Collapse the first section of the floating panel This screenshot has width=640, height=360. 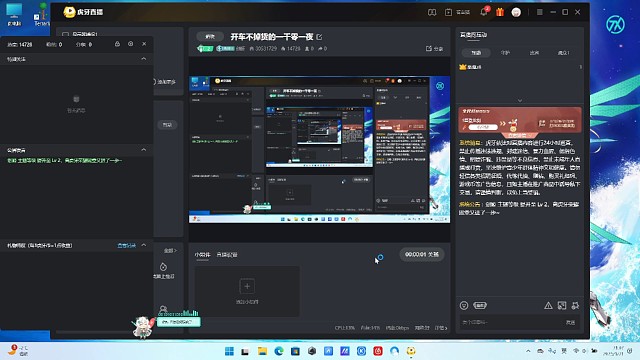click(144, 59)
